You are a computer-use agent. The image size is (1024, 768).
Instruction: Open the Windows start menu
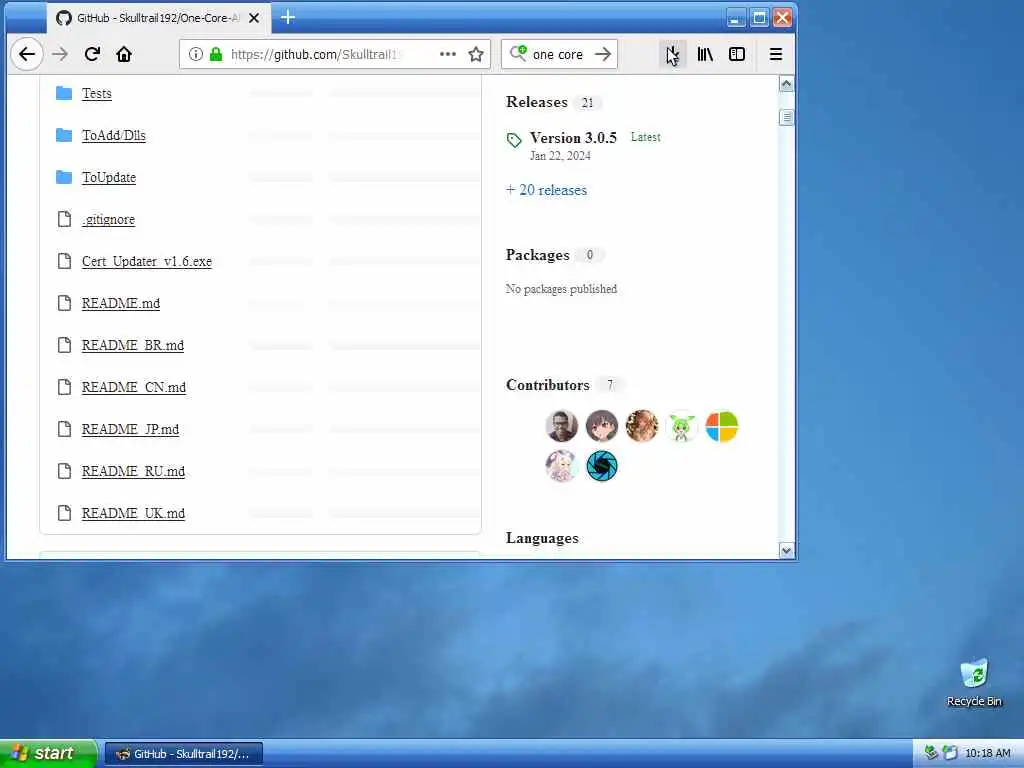click(x=48, y=753)
